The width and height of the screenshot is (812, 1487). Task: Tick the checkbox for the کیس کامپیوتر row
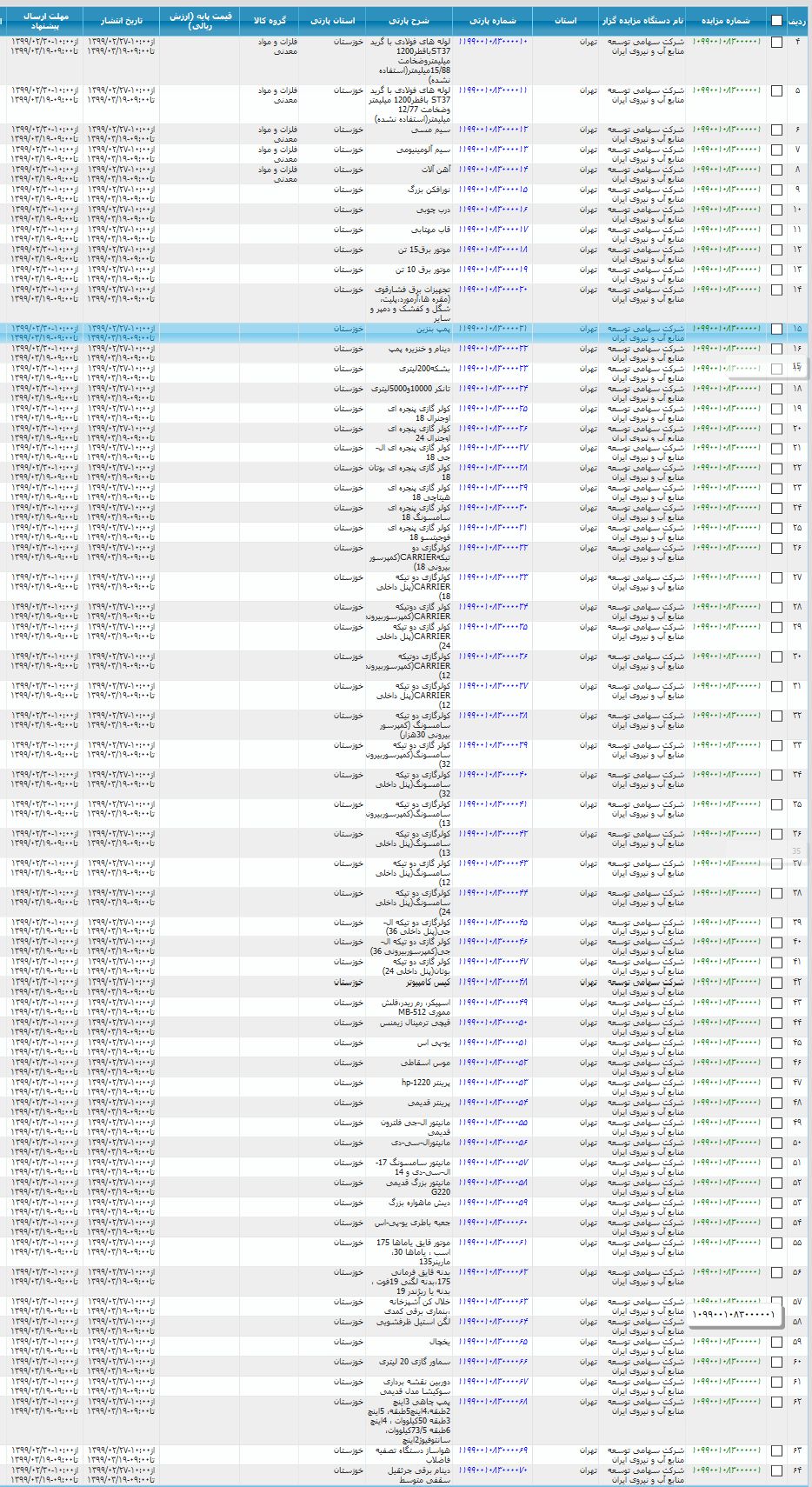pyautogui.click(x=776, y=983)
